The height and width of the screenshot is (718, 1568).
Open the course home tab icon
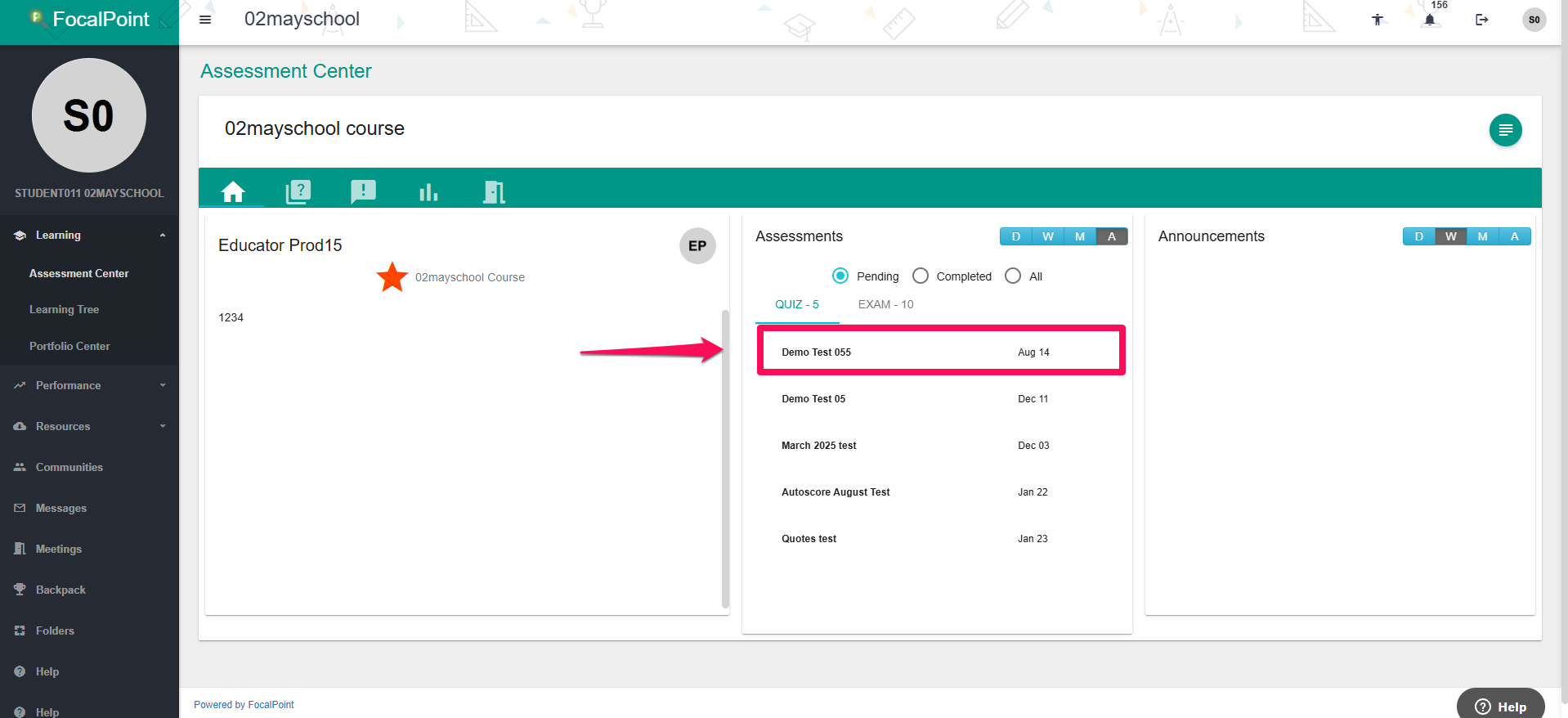[x=233, y=192]
